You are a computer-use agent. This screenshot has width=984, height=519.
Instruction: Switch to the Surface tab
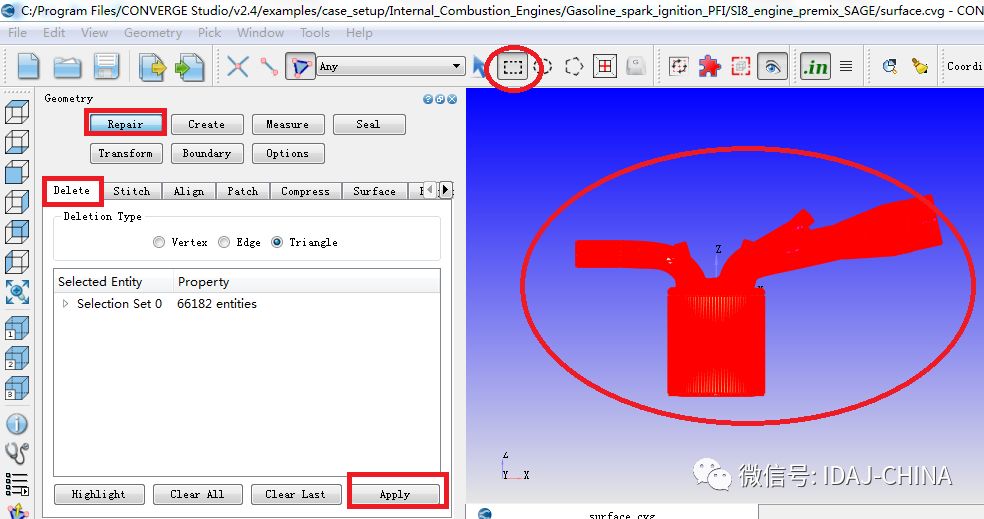pos(375,191)
